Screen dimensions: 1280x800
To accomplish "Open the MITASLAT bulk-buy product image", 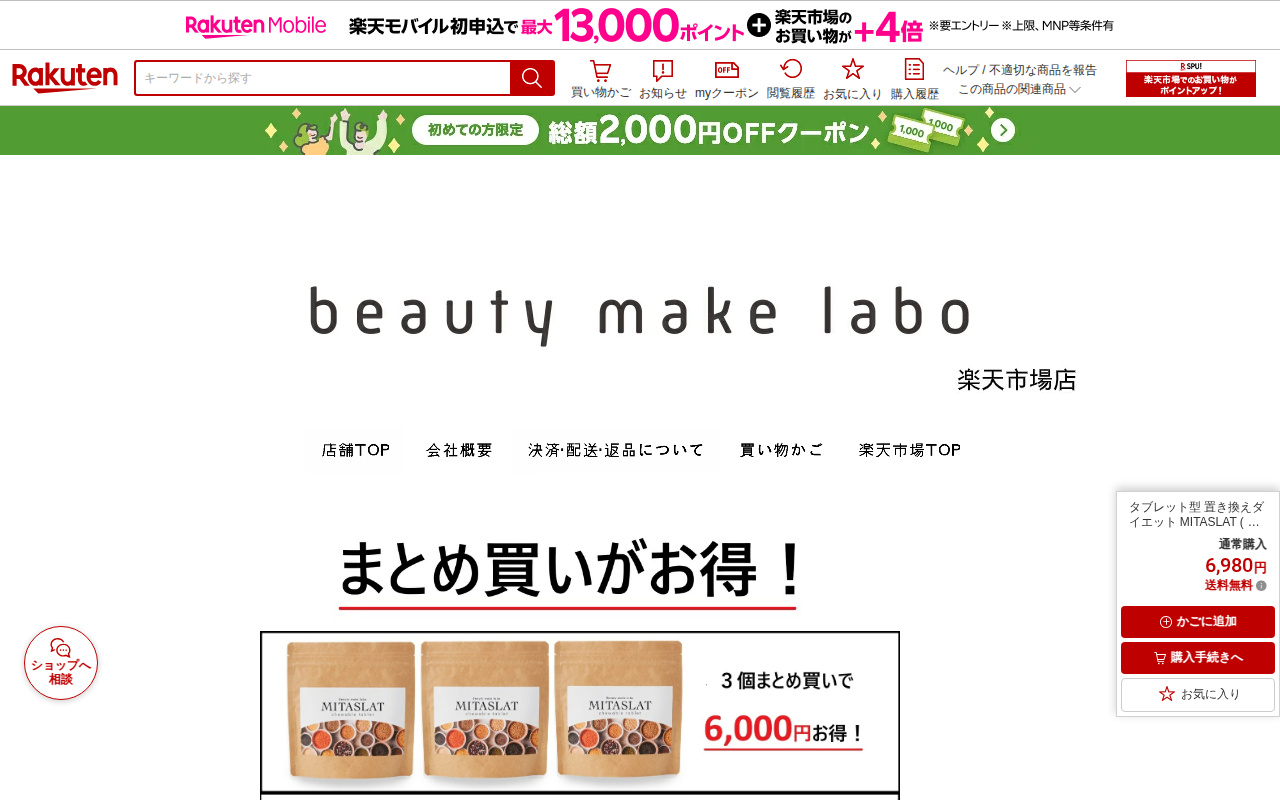I will pyautogui.click(x=580, y=713).
